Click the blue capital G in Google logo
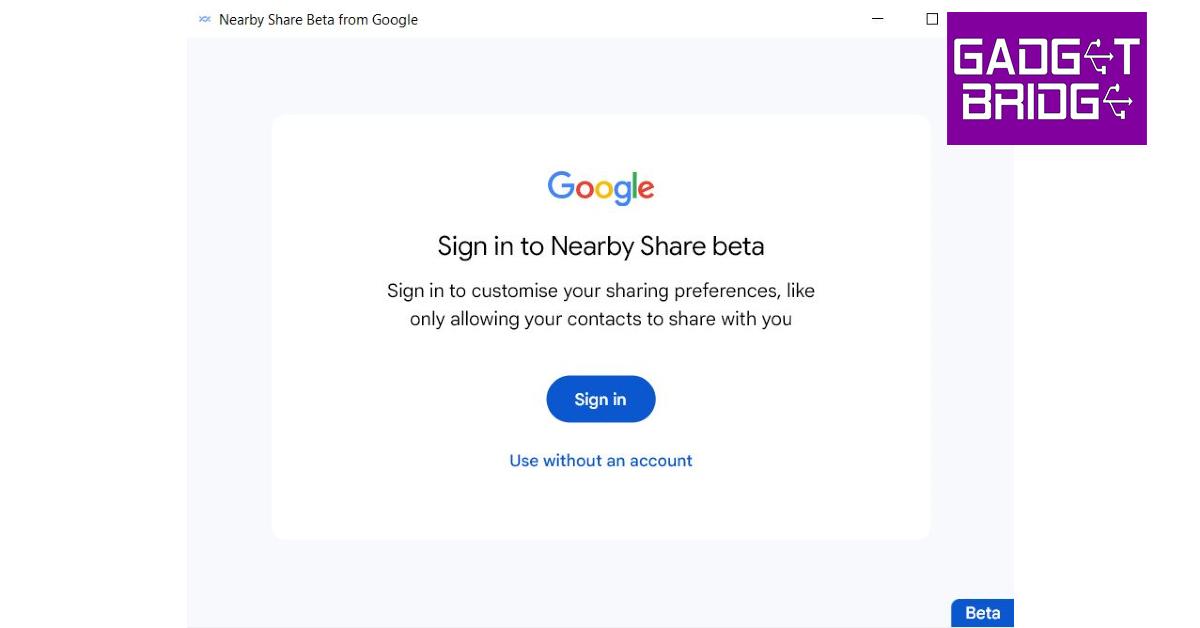1200x628 pixels. click(561, 185)
